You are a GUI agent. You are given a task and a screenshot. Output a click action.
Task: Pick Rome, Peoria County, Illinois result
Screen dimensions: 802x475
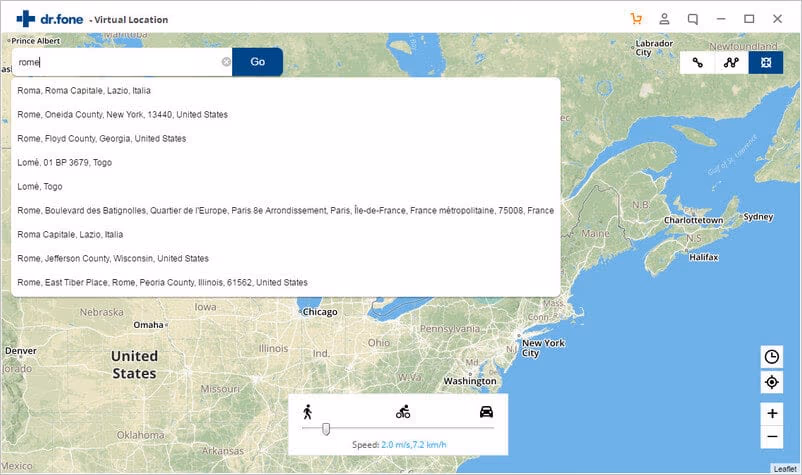(162, 282)
